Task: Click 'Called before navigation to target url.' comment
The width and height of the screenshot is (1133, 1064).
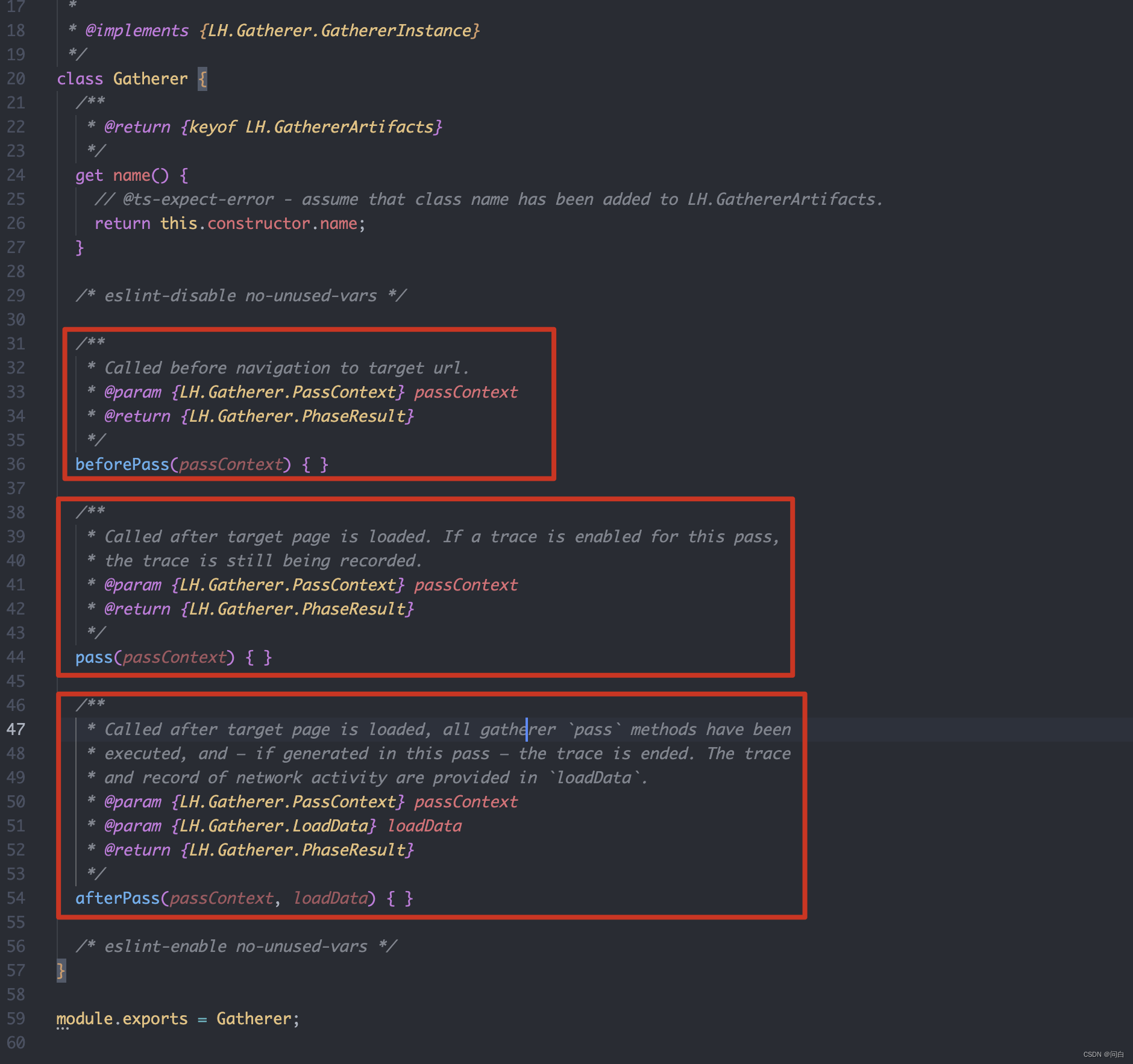Action: [x=286, y=368]
